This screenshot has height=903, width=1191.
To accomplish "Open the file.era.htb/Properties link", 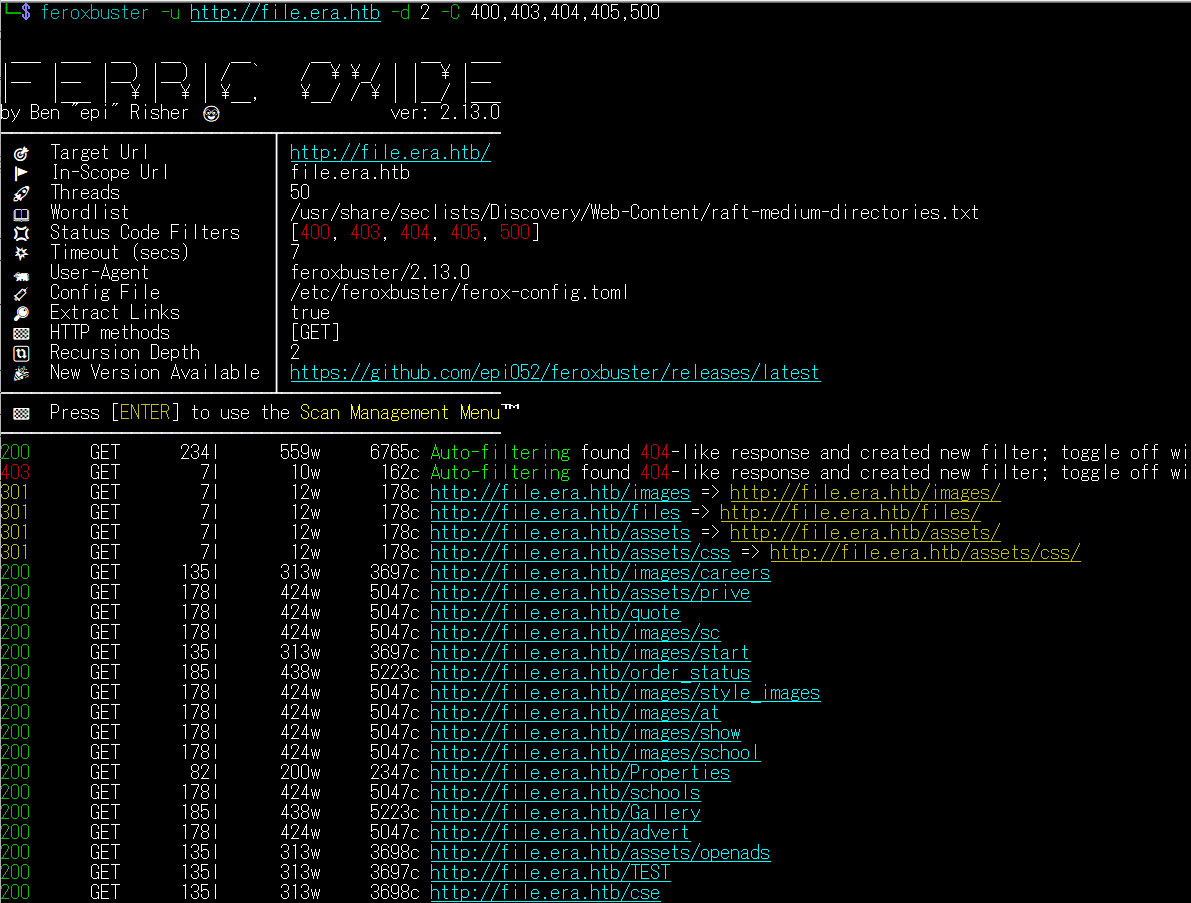I will (580, 773).
